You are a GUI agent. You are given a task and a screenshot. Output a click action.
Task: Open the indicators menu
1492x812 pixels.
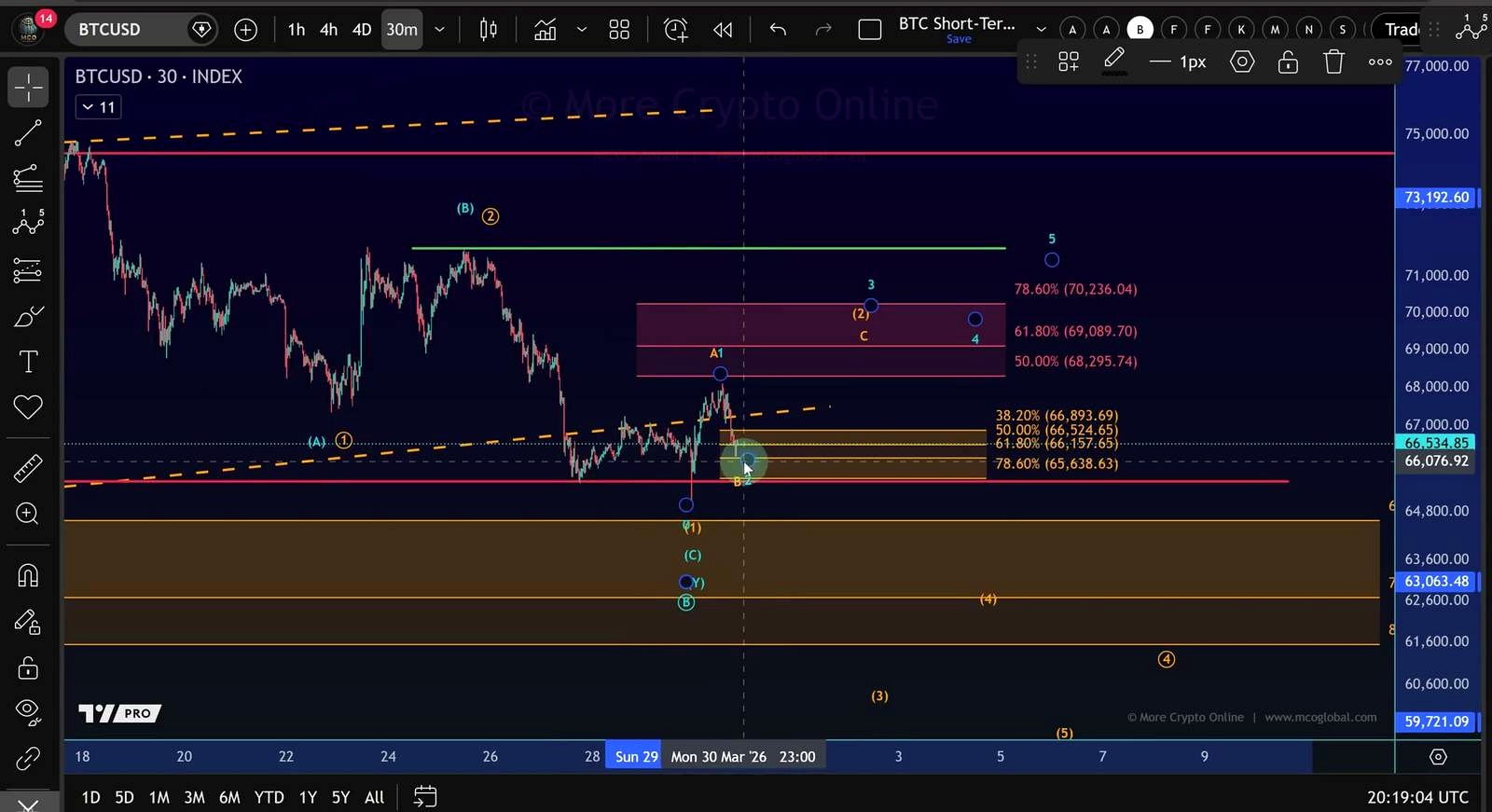(546, 30)
